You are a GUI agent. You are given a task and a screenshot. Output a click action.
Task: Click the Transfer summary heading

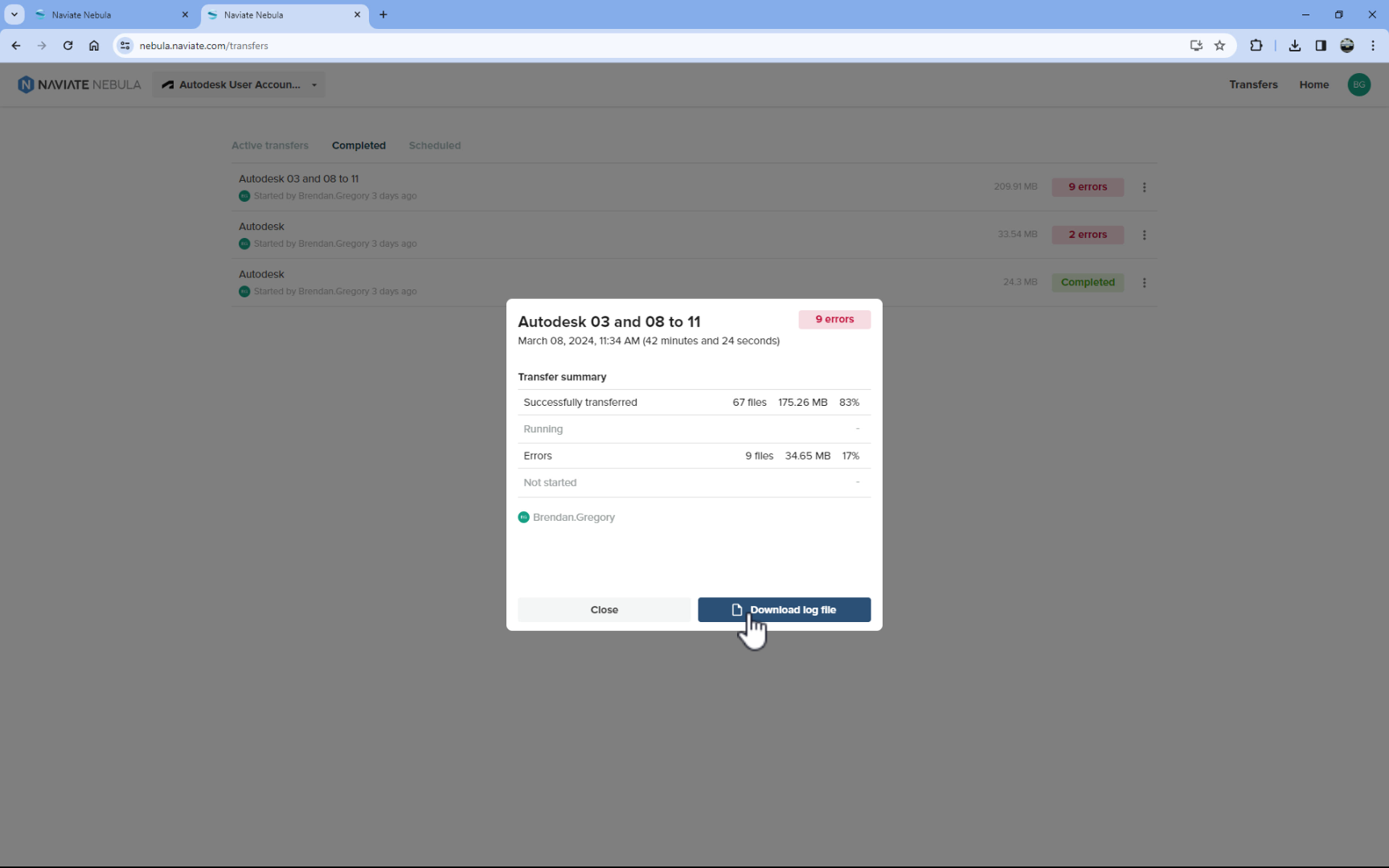562,377
